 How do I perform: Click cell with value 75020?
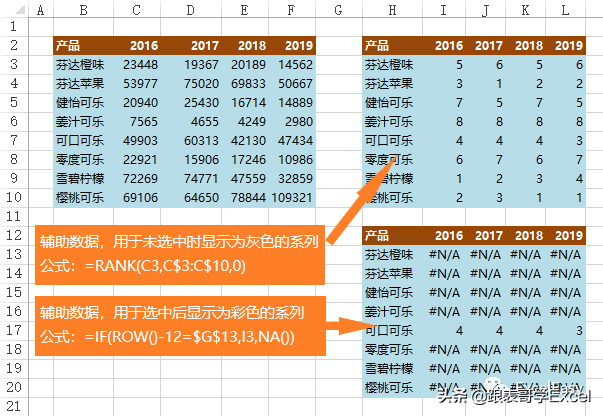click(191, 83)
